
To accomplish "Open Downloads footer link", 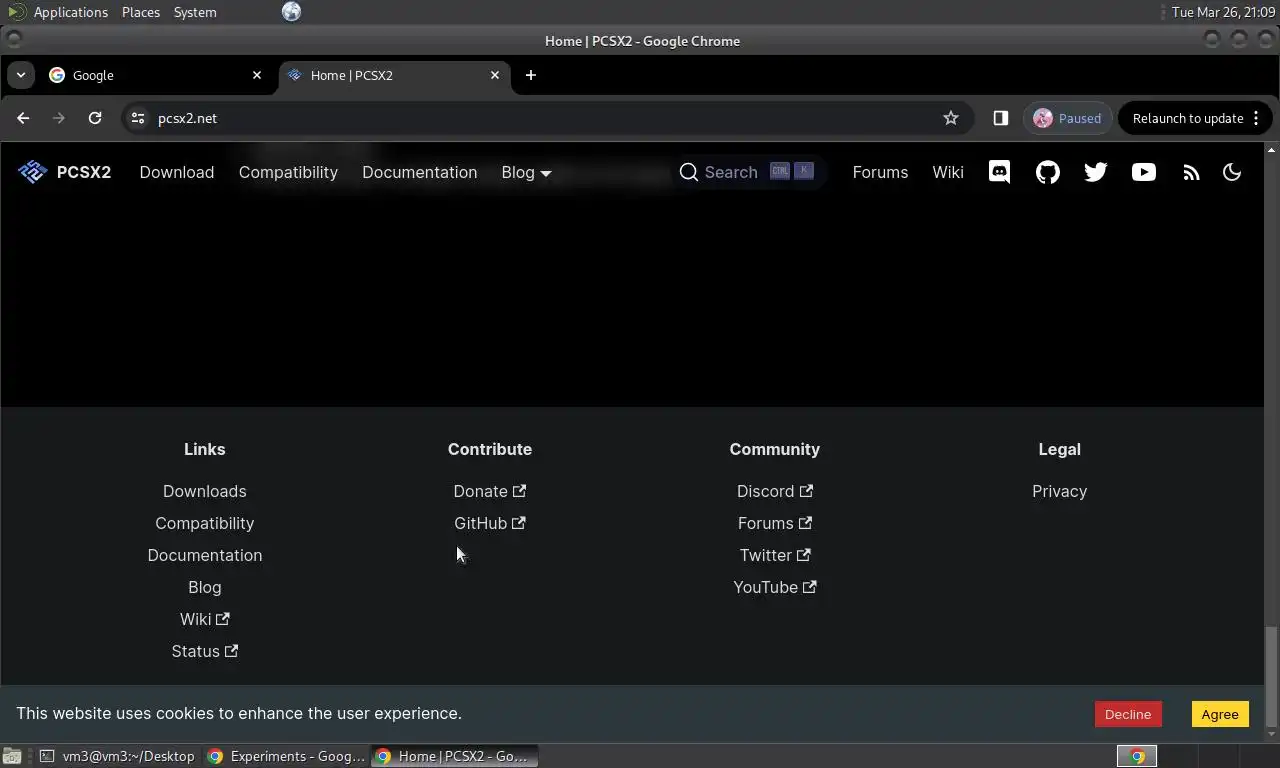I will (205, 491).
